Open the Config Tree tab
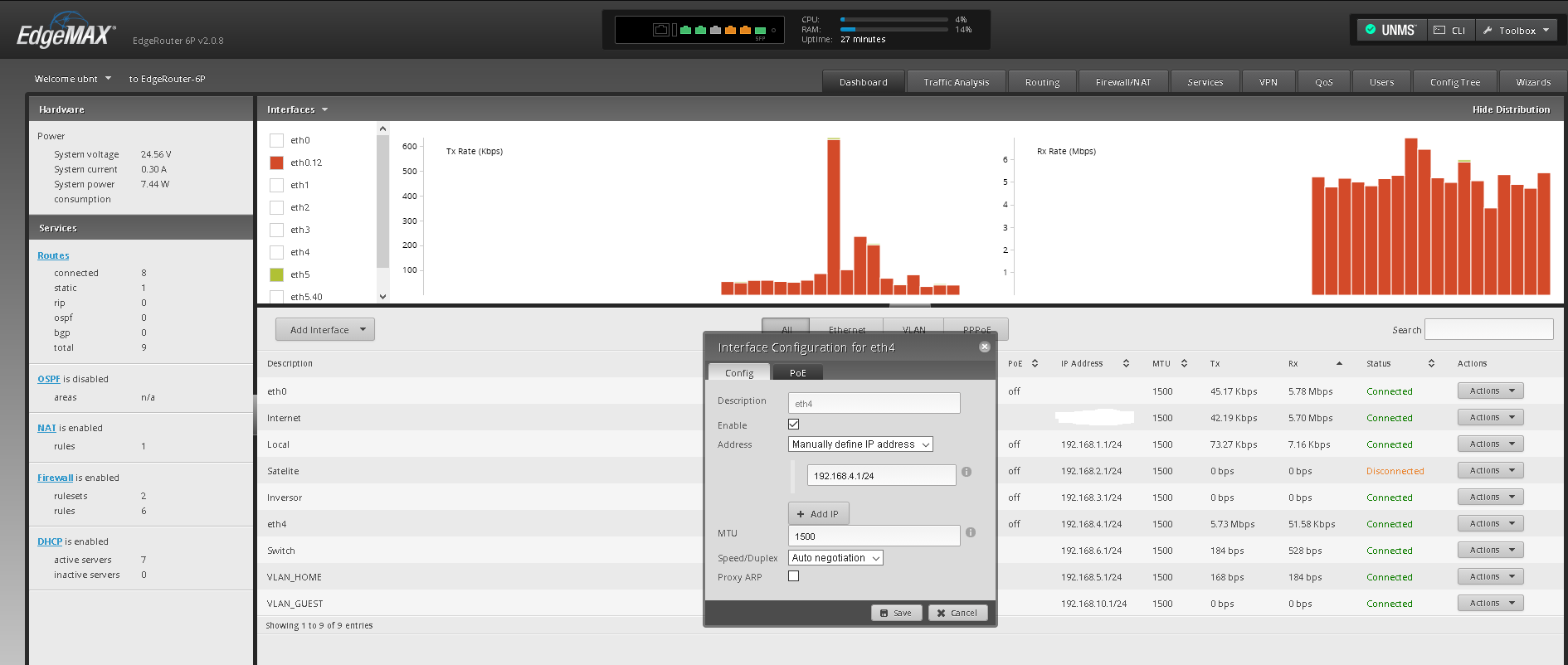The image size is (1568, 665). (1454, 82)
